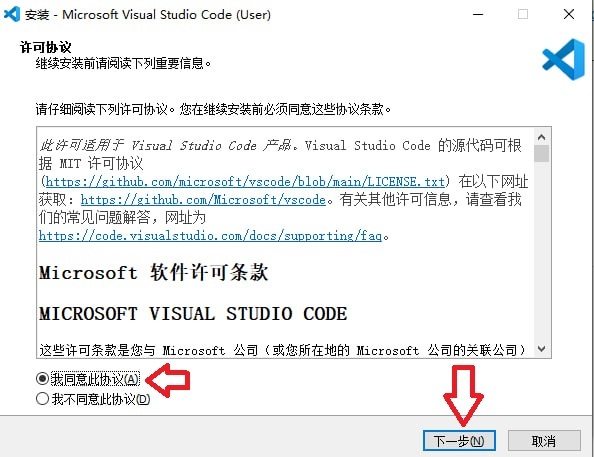This screenshot has width=594, height=457.
Task: Click the license scrollbar thumb
Action: click(541, 153)
